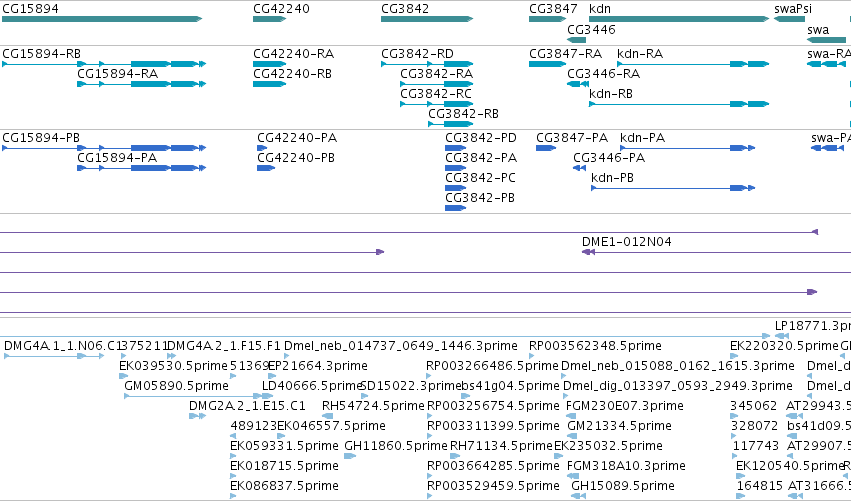The image size is (851, 501).
Task: Click EK220320.5prime EST label
Action: (x=784, y=346)
